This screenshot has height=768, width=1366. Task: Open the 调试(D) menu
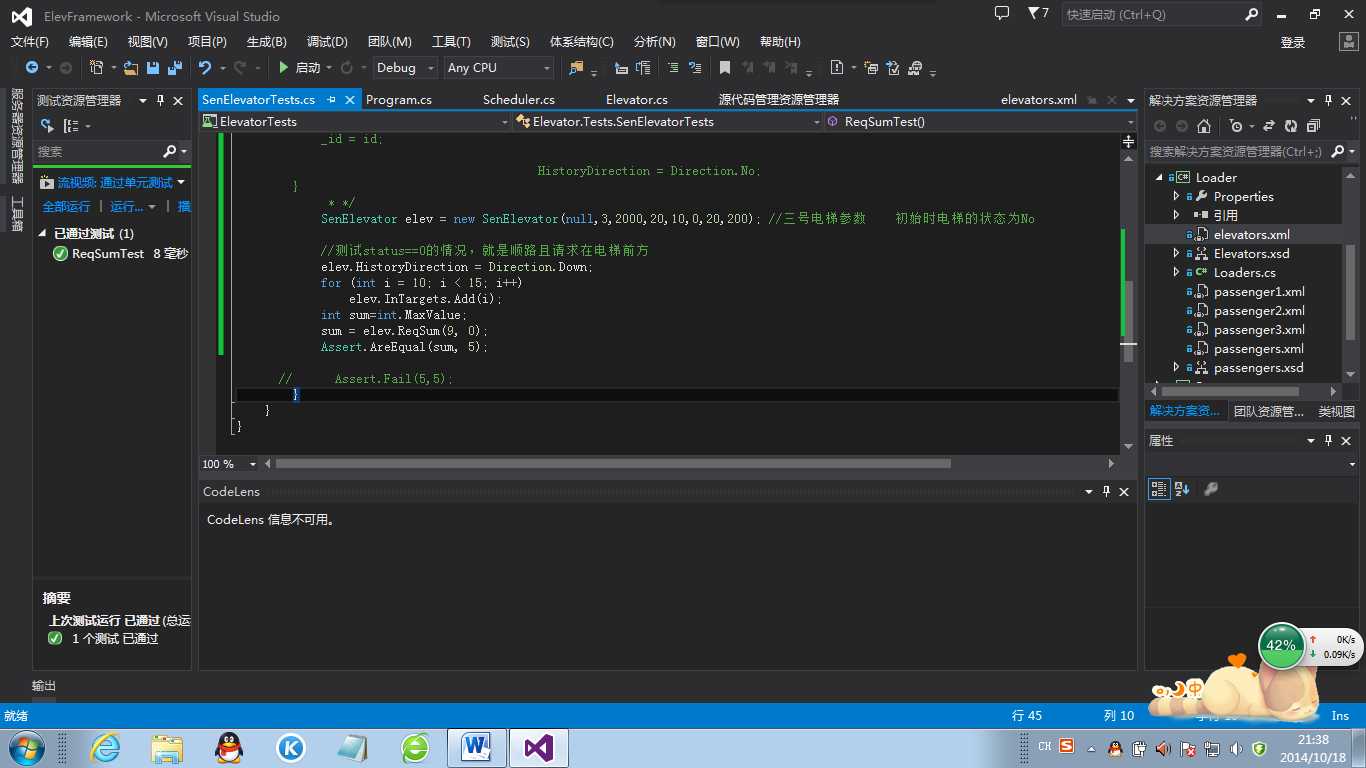[x=327, y=42]
